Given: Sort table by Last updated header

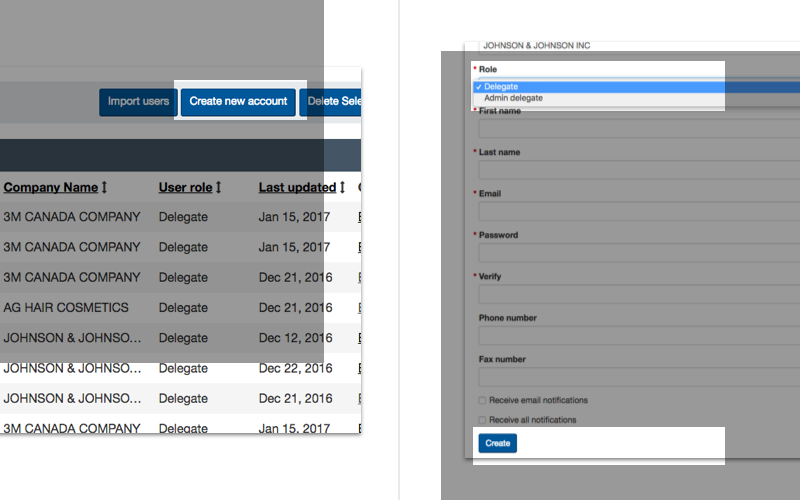Looking at the screenshot, I should click(x=297, y=188).
